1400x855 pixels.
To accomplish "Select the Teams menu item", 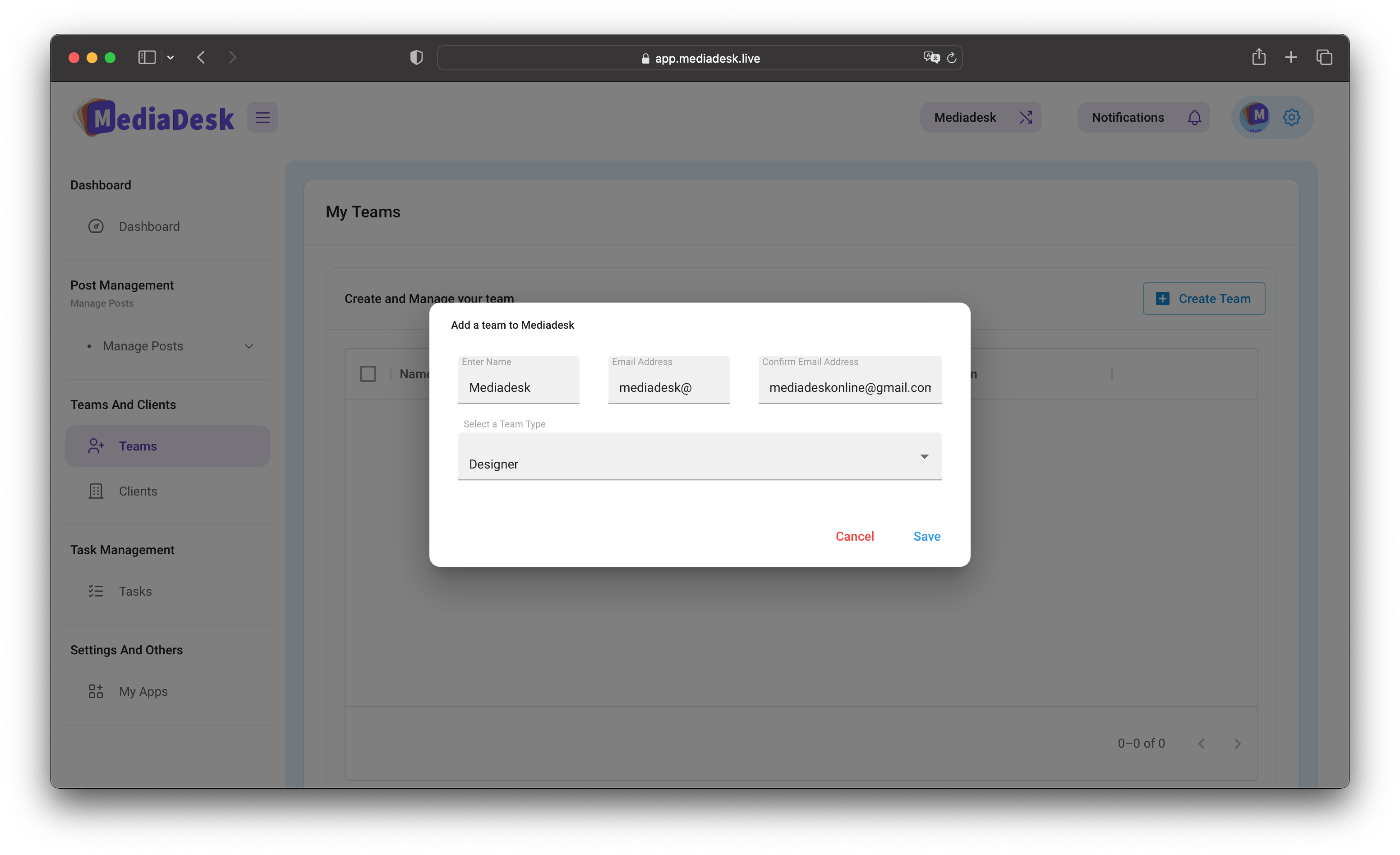I will point(168,446).
